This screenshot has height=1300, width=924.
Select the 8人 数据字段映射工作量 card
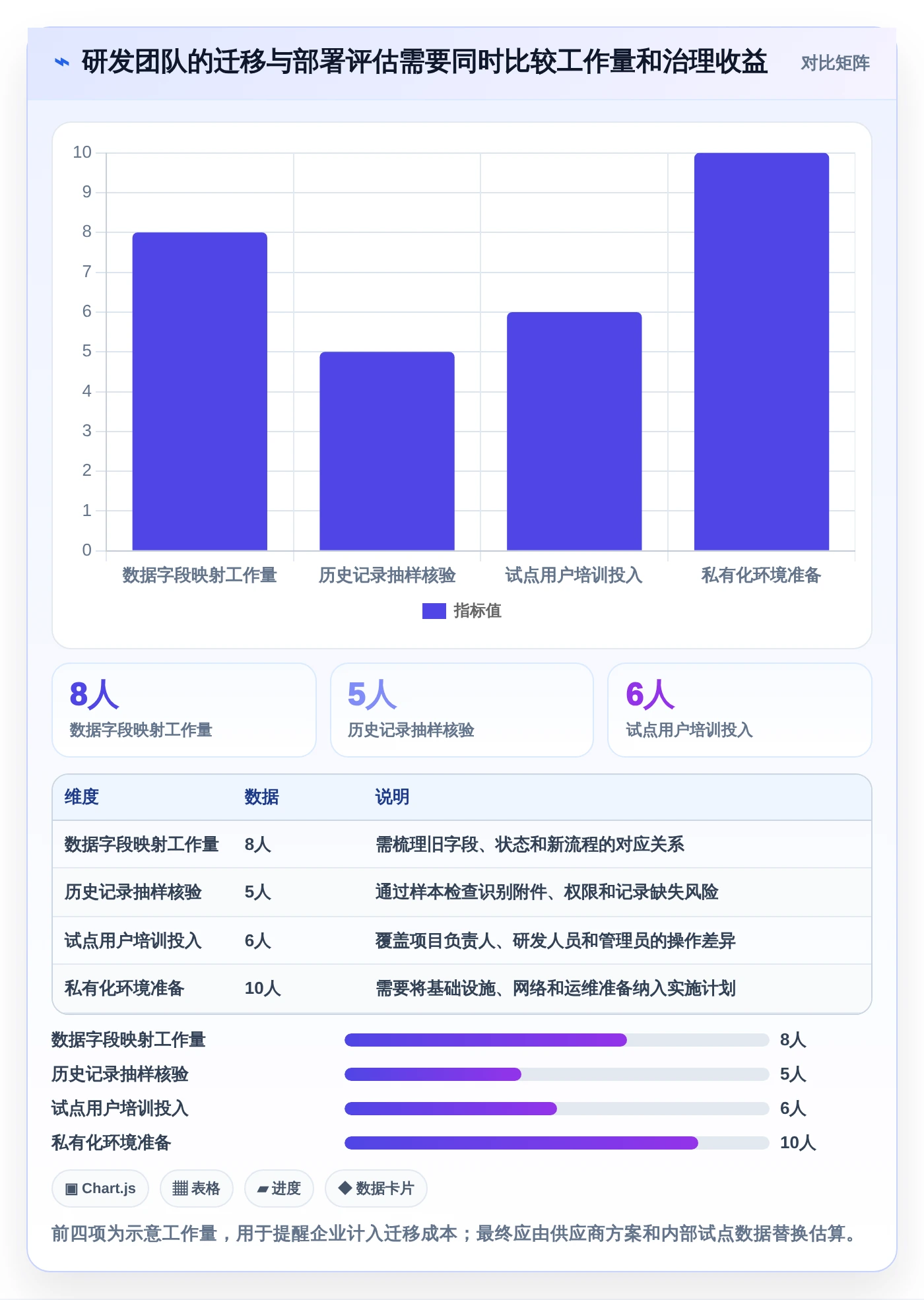184,710
